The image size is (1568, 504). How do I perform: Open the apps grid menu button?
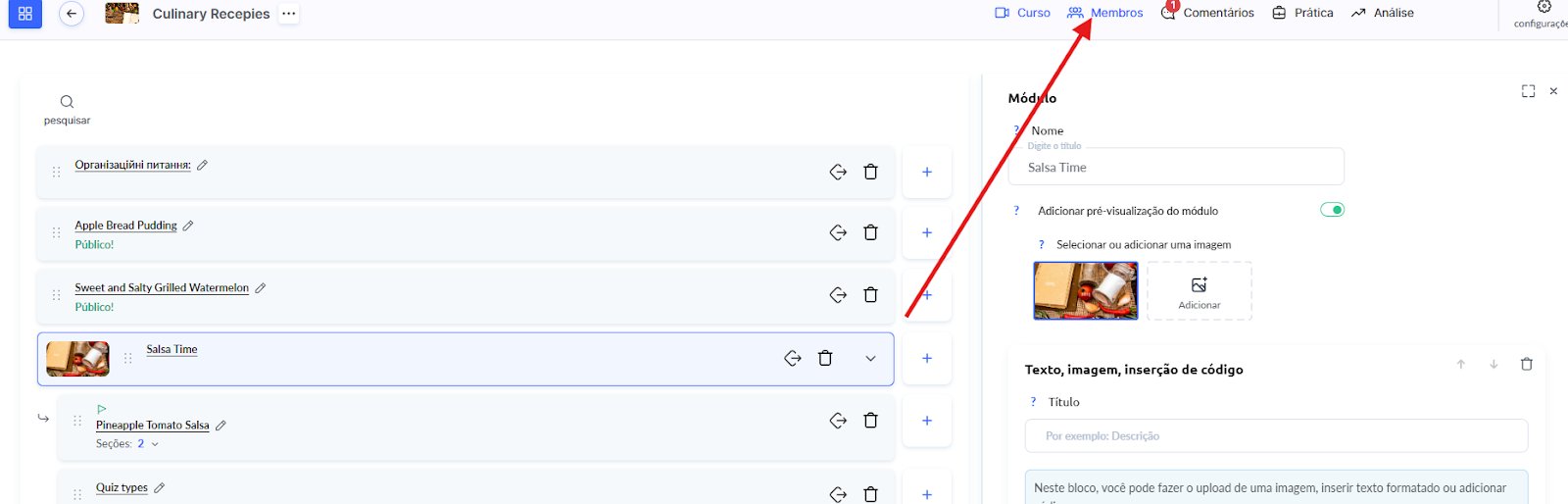(24, 14)
